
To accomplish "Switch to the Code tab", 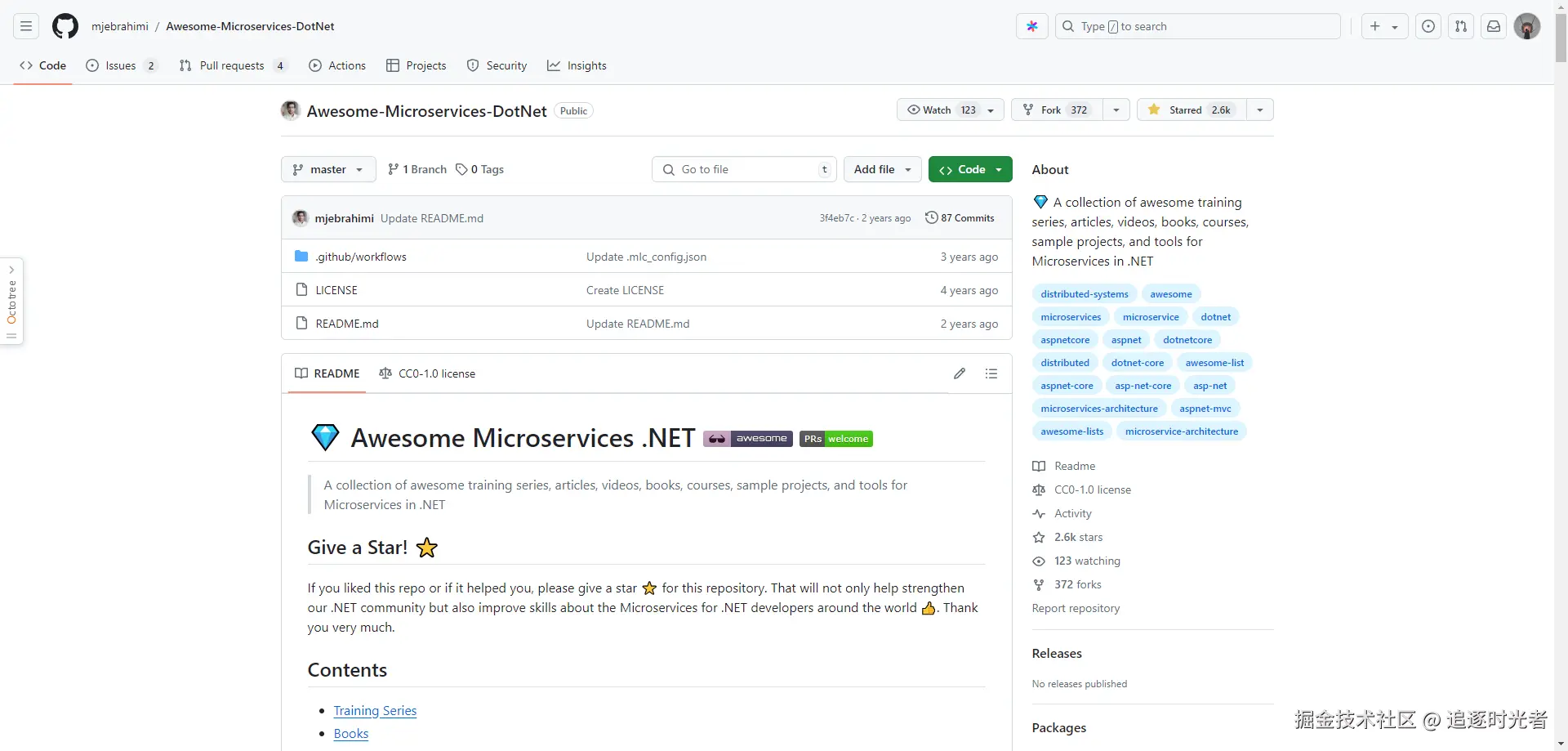I will [43, 65].
